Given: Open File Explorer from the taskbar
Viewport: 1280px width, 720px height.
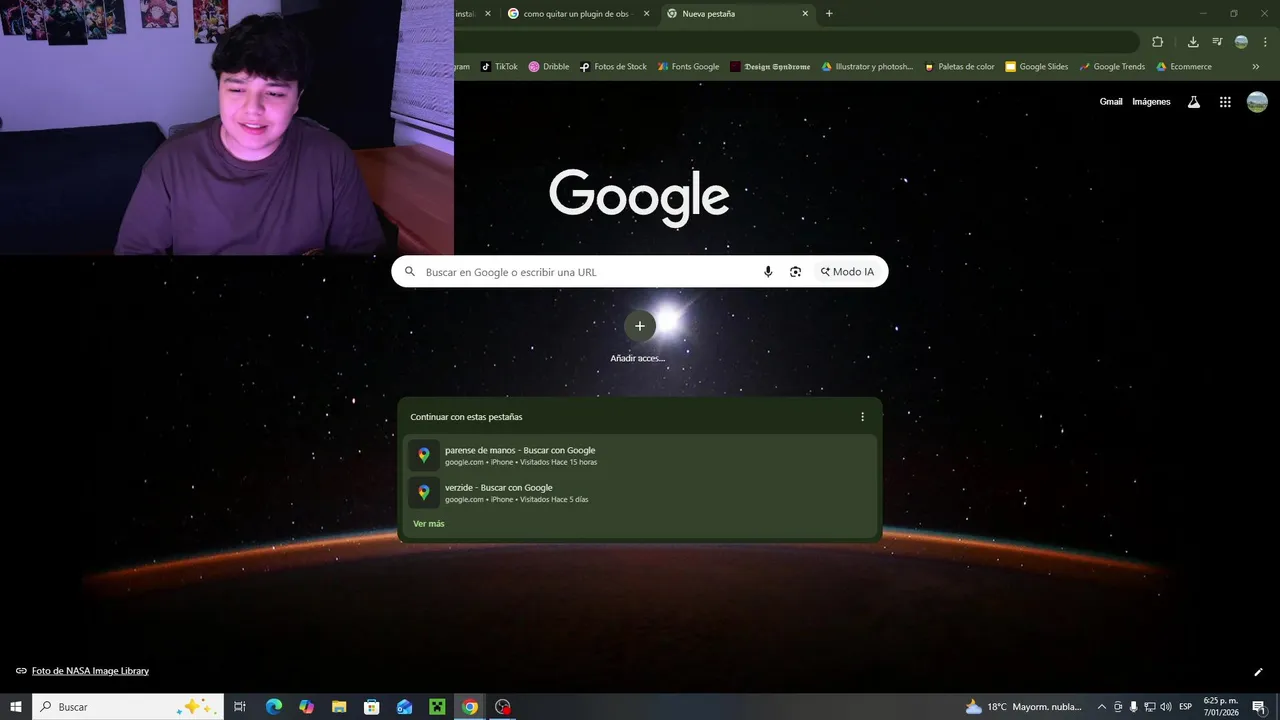Looking at the screenshot, I should pos(339,707).
